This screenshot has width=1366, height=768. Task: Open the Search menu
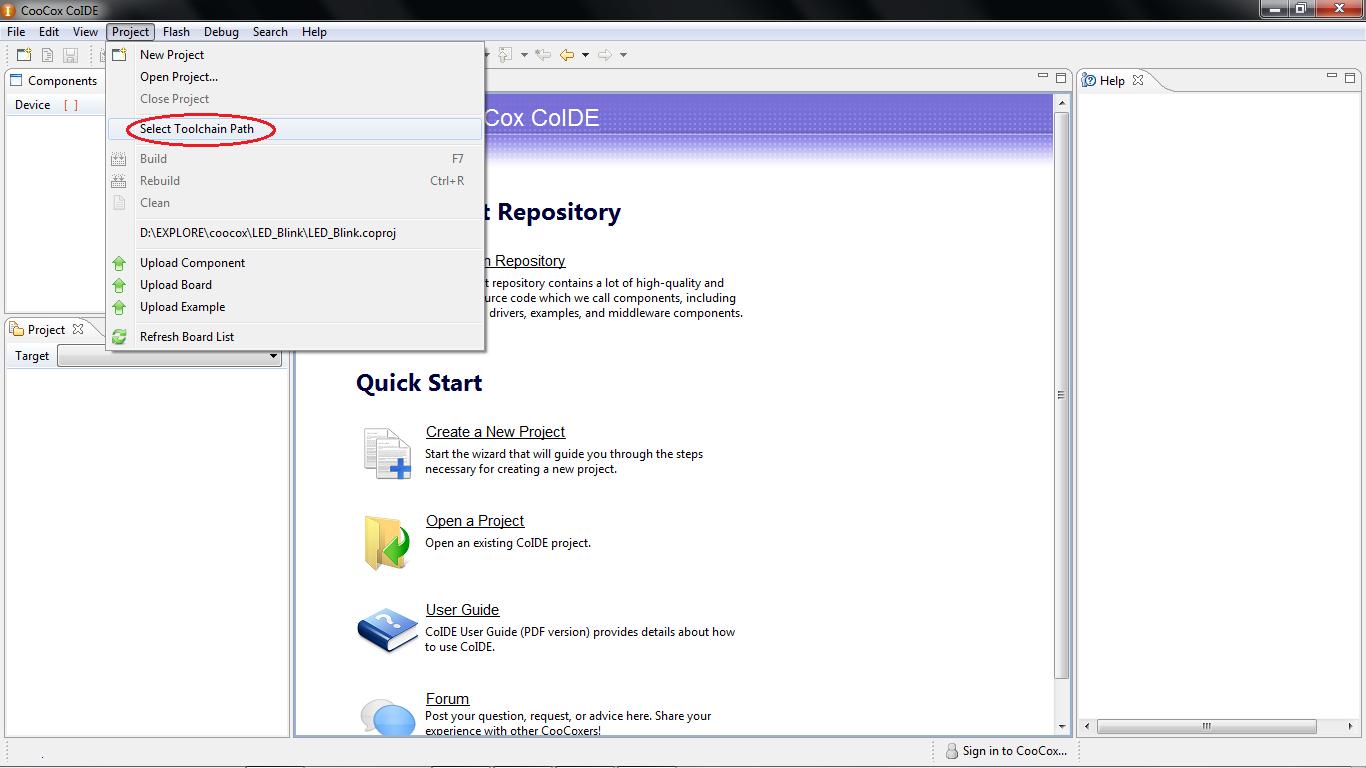(270, 32)
